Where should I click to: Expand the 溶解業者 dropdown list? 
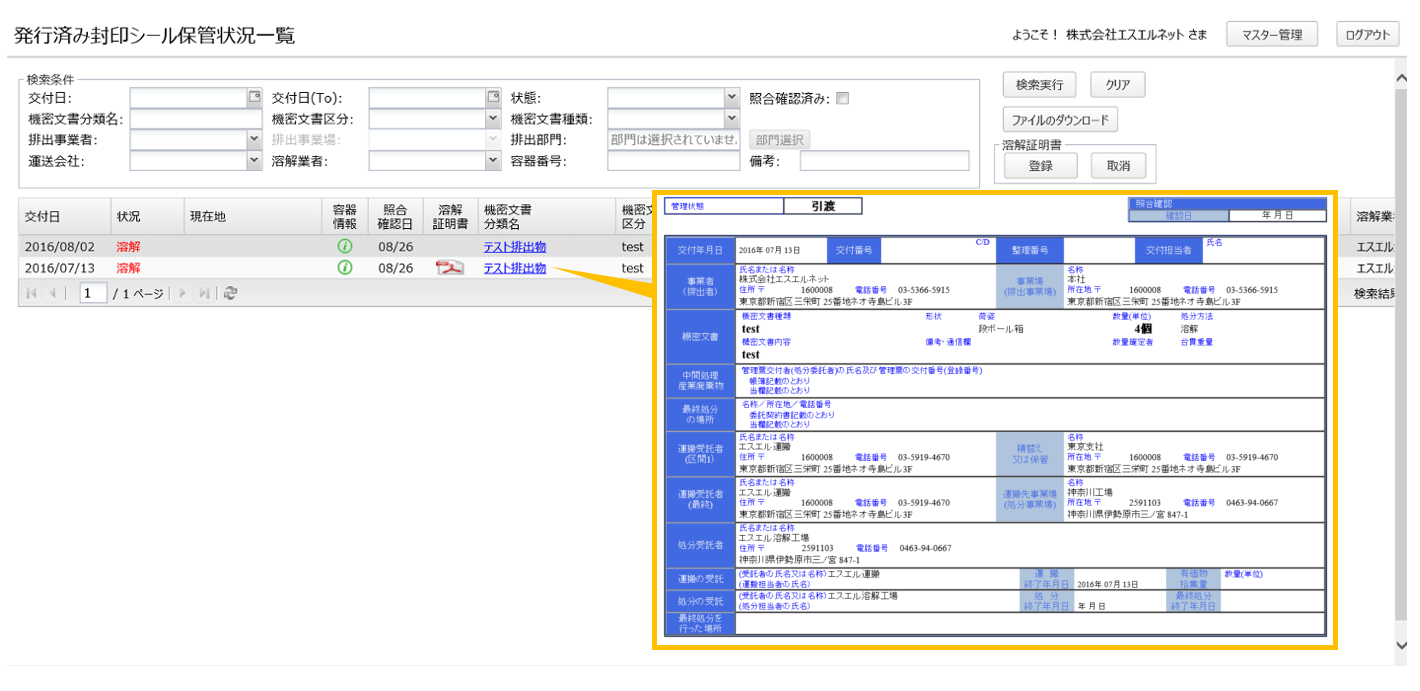coord(492,161)
